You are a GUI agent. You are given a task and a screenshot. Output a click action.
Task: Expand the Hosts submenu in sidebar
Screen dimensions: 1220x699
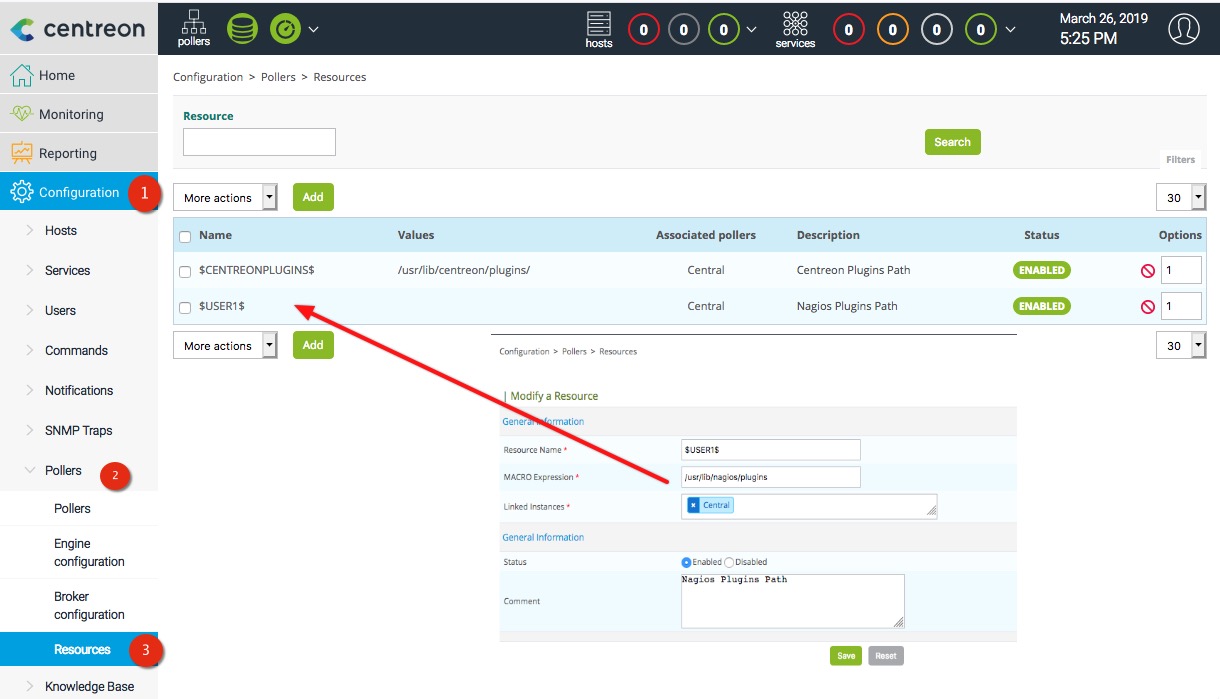(61, 231)
